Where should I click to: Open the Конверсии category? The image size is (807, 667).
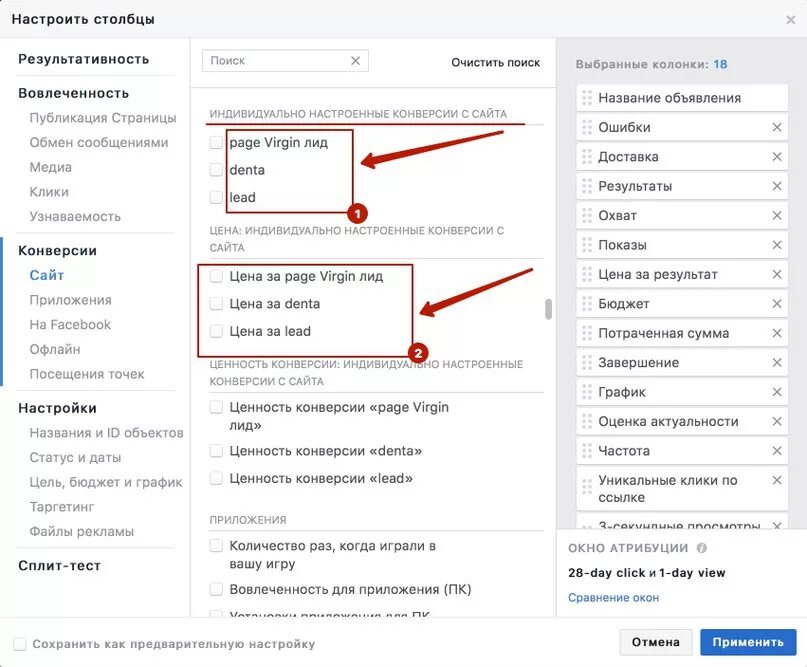(x=57, y=251)
